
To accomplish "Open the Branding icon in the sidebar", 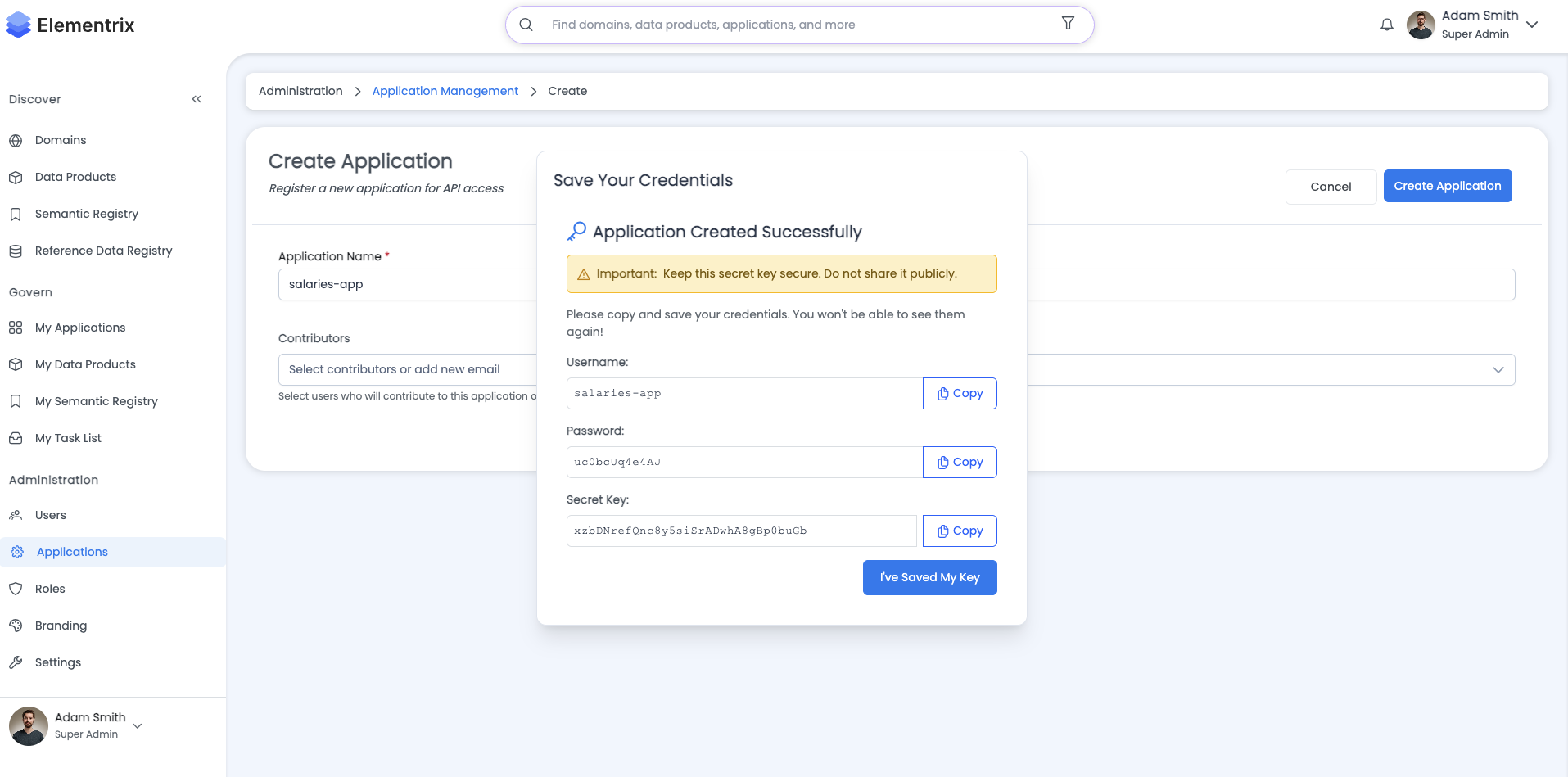I will coord(16,625).
